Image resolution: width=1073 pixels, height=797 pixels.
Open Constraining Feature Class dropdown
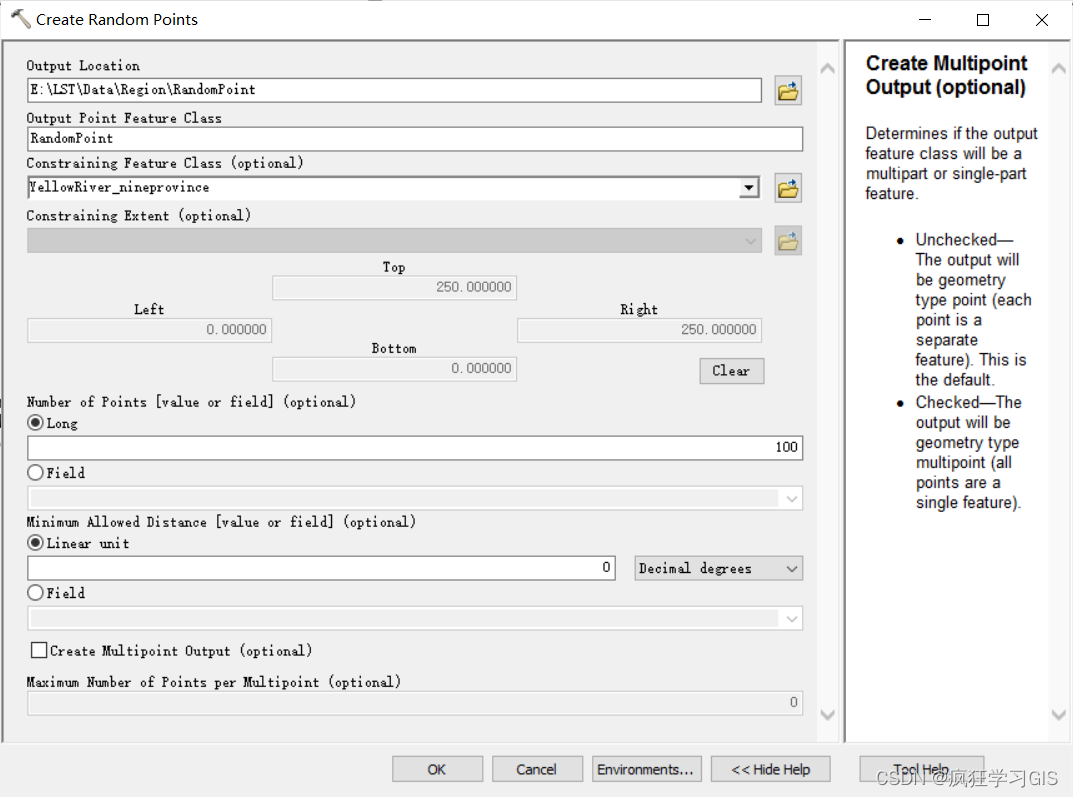pos(749,187)
